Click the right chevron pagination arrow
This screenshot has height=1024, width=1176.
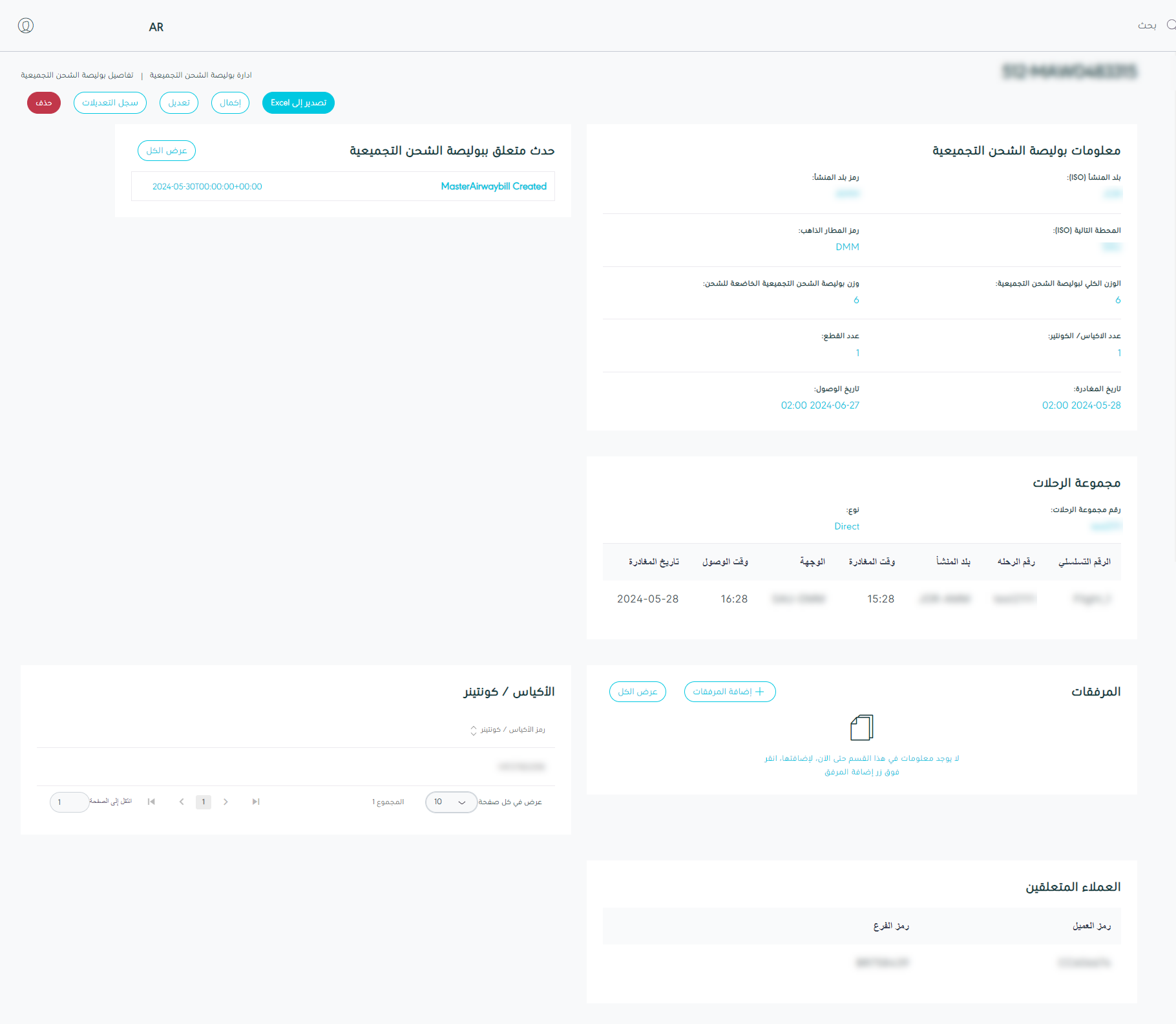tap(226, 802)
